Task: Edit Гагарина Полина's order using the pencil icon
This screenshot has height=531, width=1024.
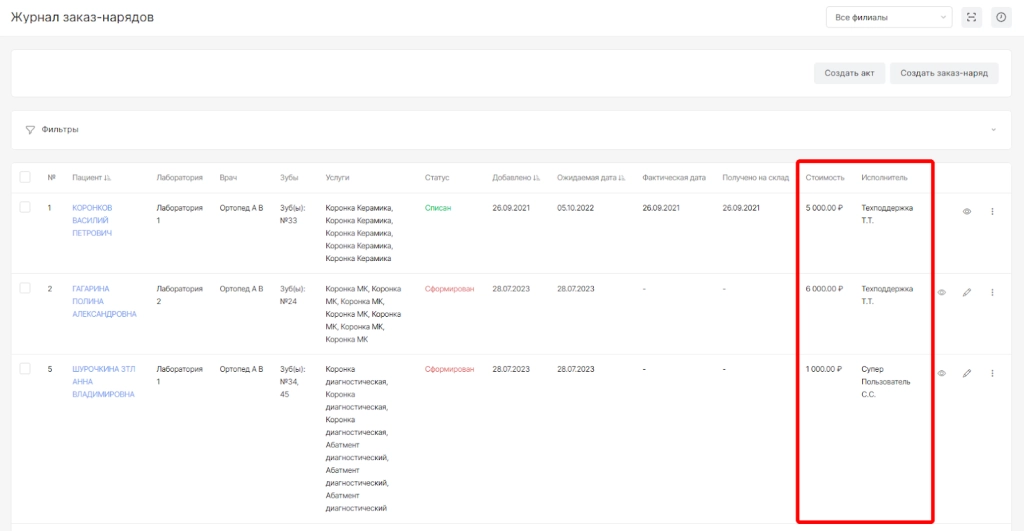Action: pos(967,293)
